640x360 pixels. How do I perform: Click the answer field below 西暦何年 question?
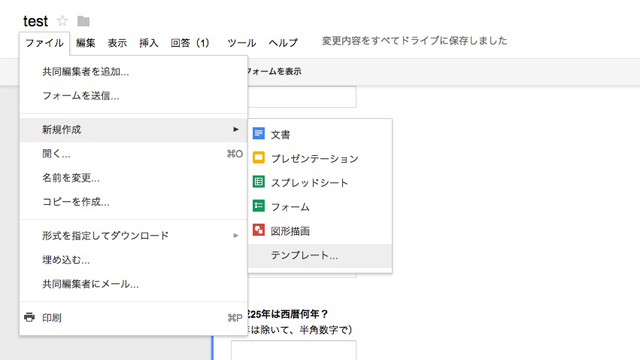(293, 350)
